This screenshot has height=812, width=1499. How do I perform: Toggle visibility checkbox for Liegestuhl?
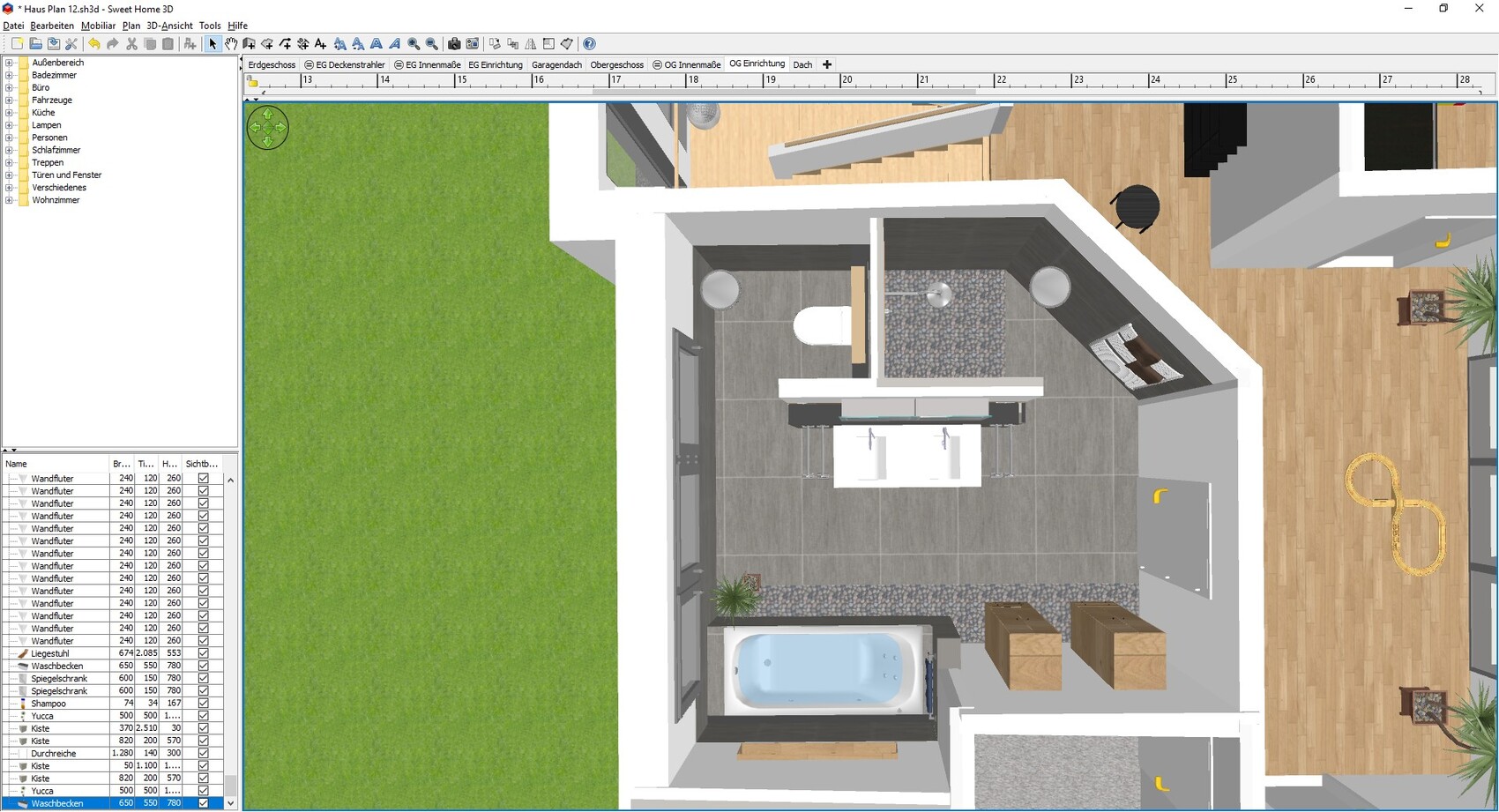click(204, 653)
